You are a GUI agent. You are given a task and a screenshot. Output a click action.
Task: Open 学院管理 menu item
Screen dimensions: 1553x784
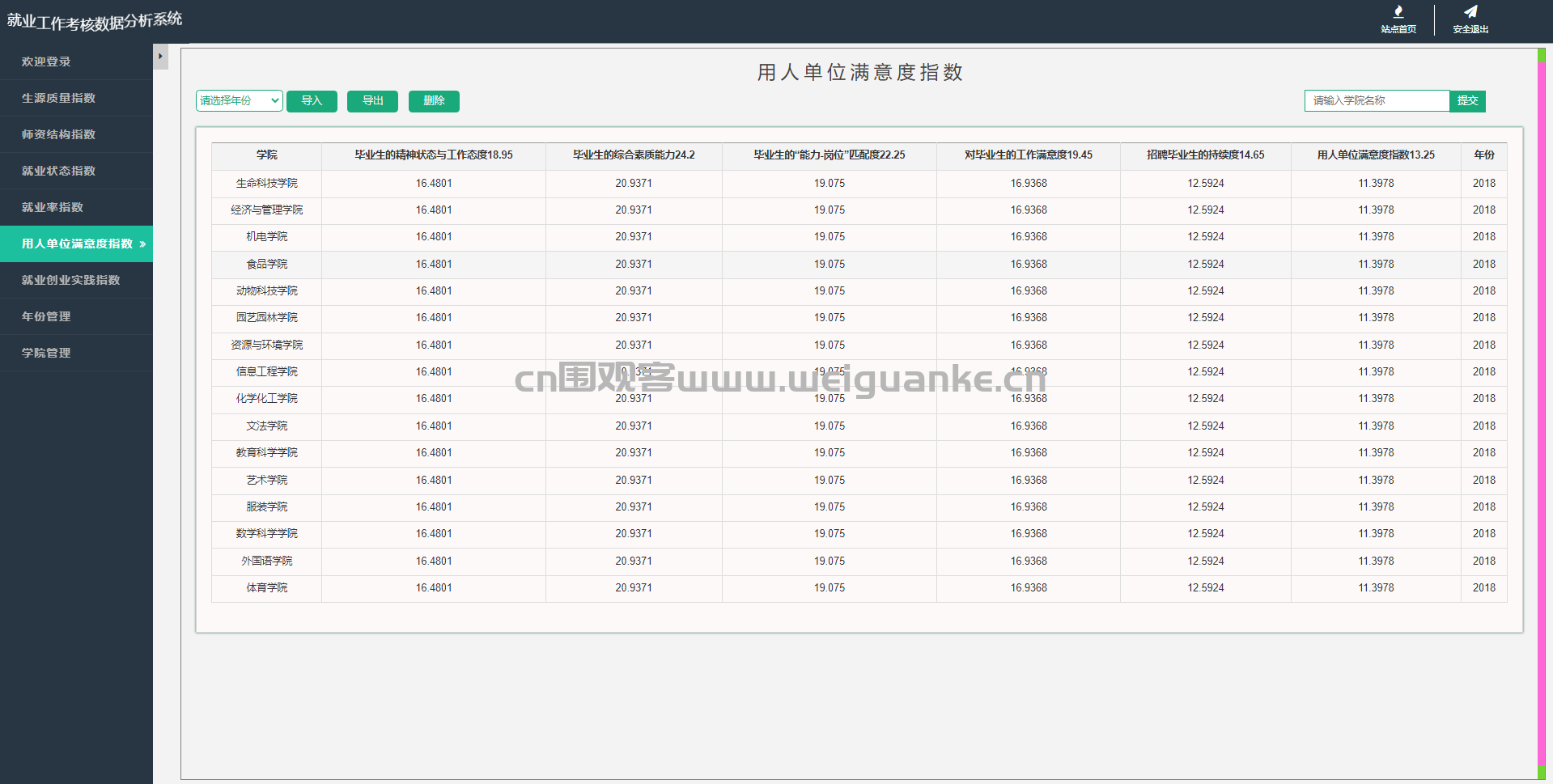(x=76, y=353)
